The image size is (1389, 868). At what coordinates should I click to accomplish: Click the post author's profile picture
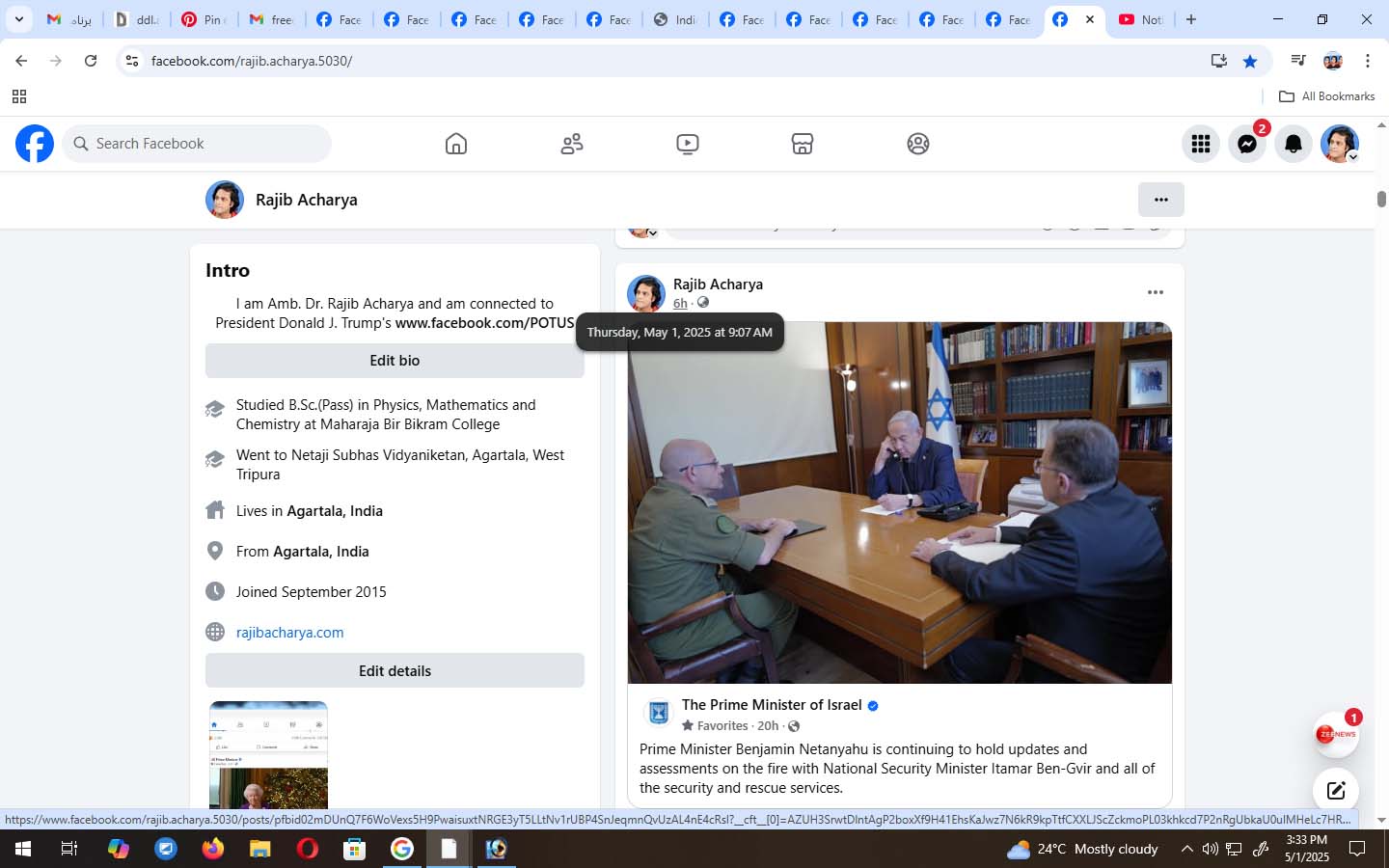coord(646,293)
